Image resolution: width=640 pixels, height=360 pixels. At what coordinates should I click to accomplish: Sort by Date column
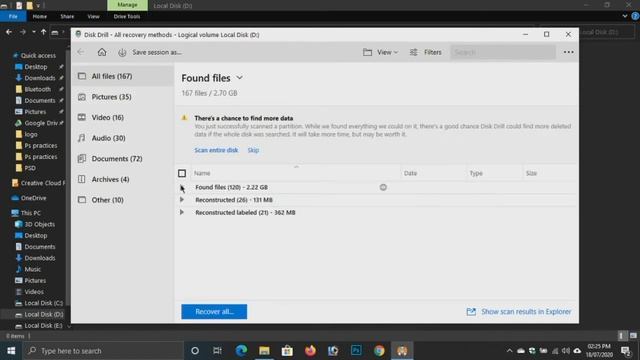coord(410,173)
